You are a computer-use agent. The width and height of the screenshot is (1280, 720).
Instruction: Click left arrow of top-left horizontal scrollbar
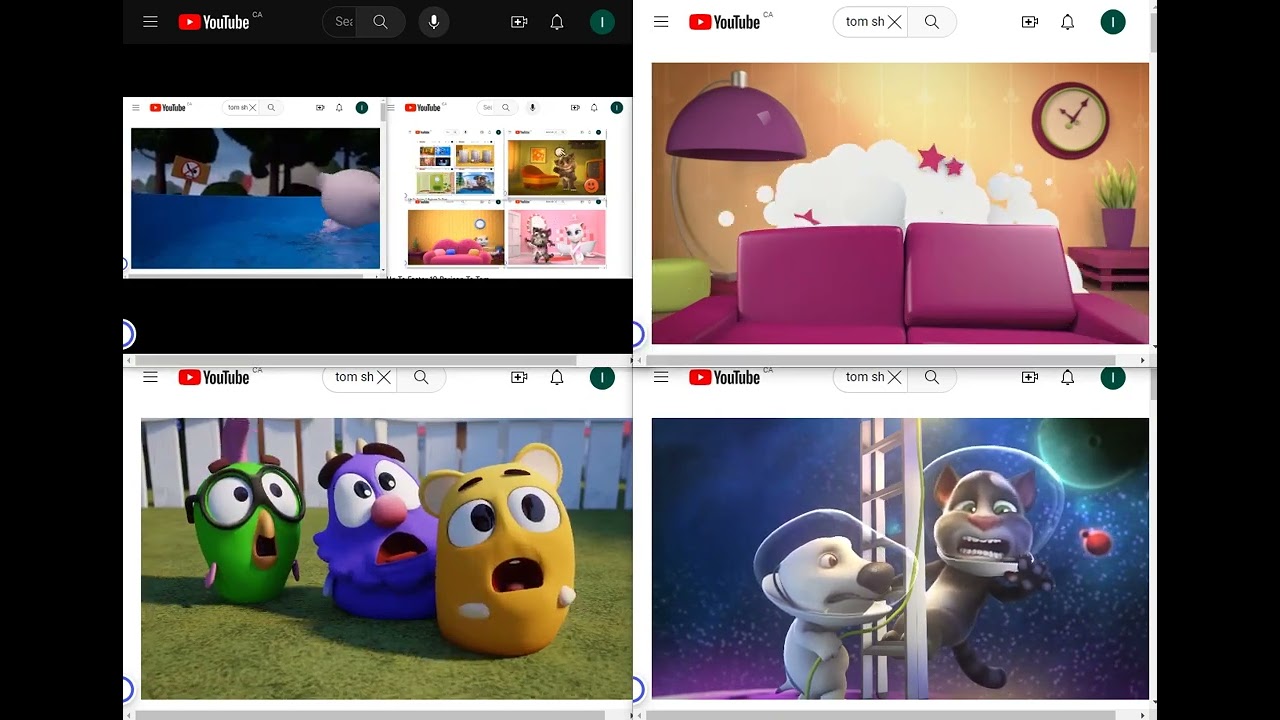(x=128, y=360)
